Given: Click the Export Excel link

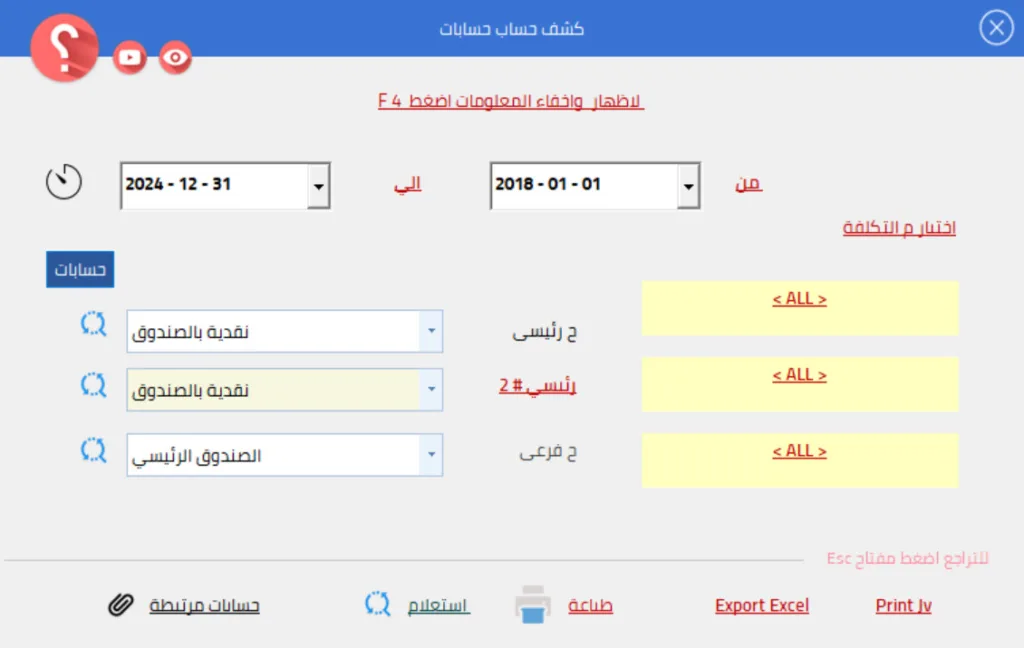Looking at the screenshot, I should [x=762, y=606].
